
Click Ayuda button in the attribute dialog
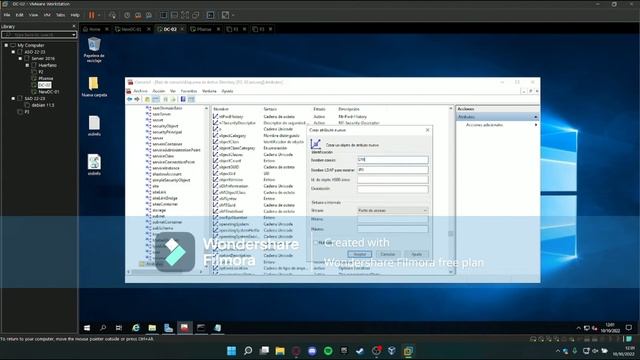coord(416,254)
